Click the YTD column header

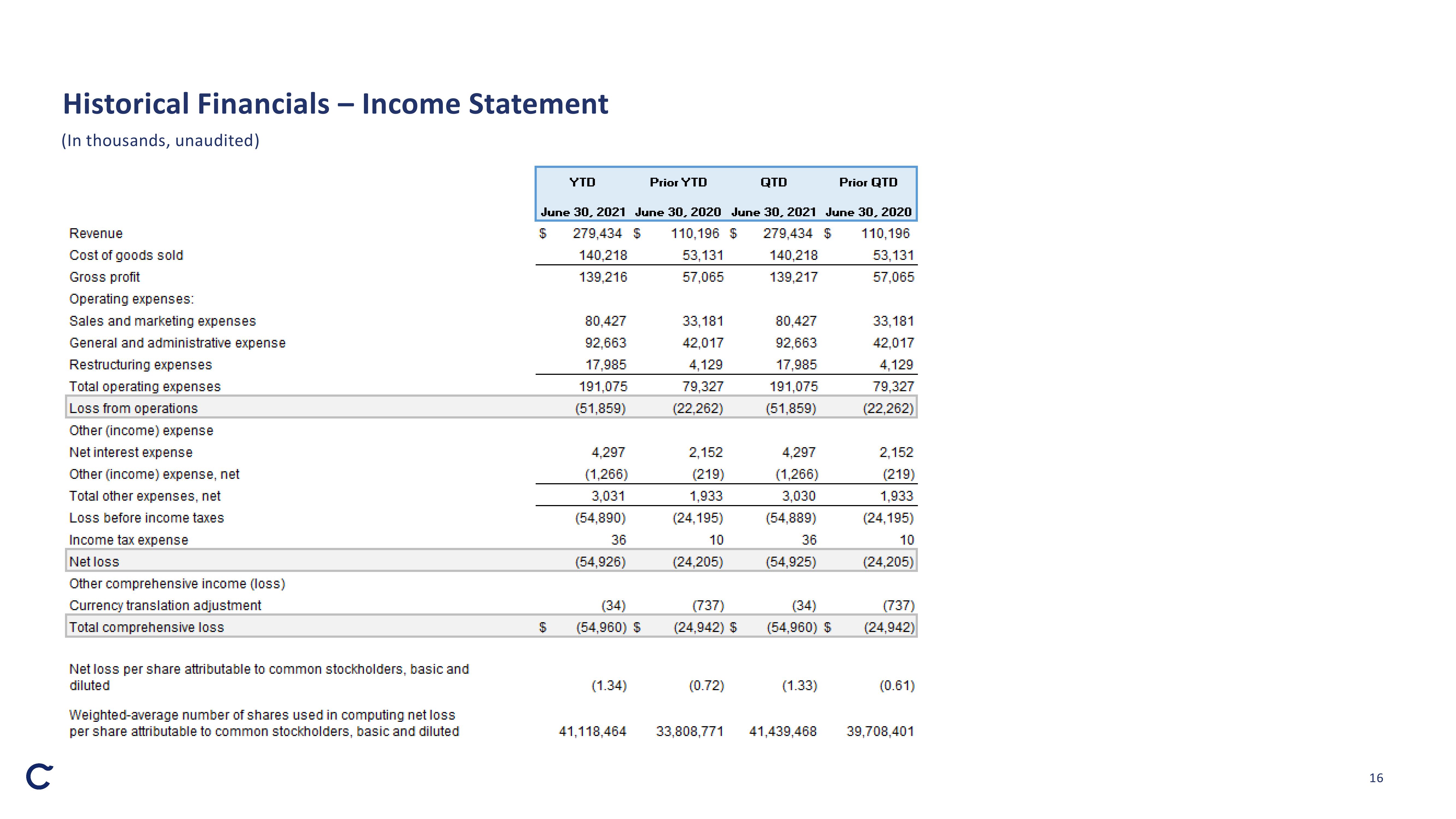tap(582, 183)
